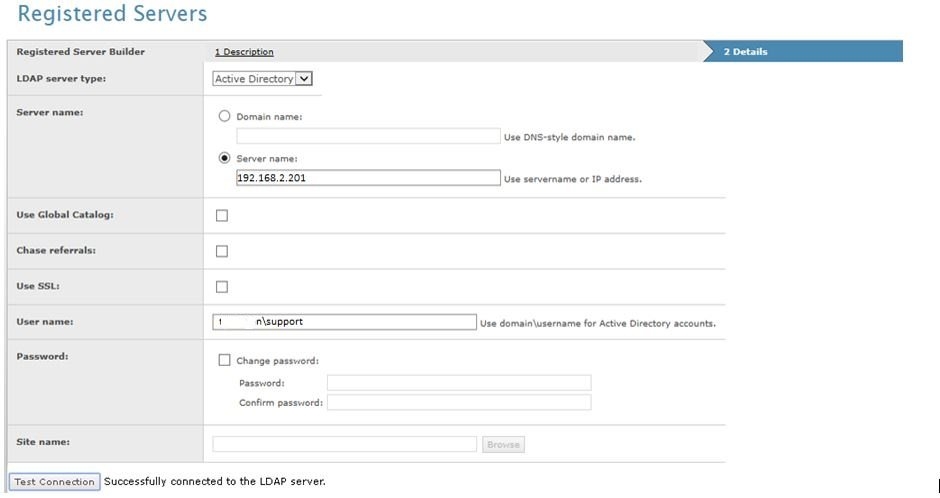Click the Registered Servers page heading
The width and height of the screenshot is (940, 498).
[113, 14]
